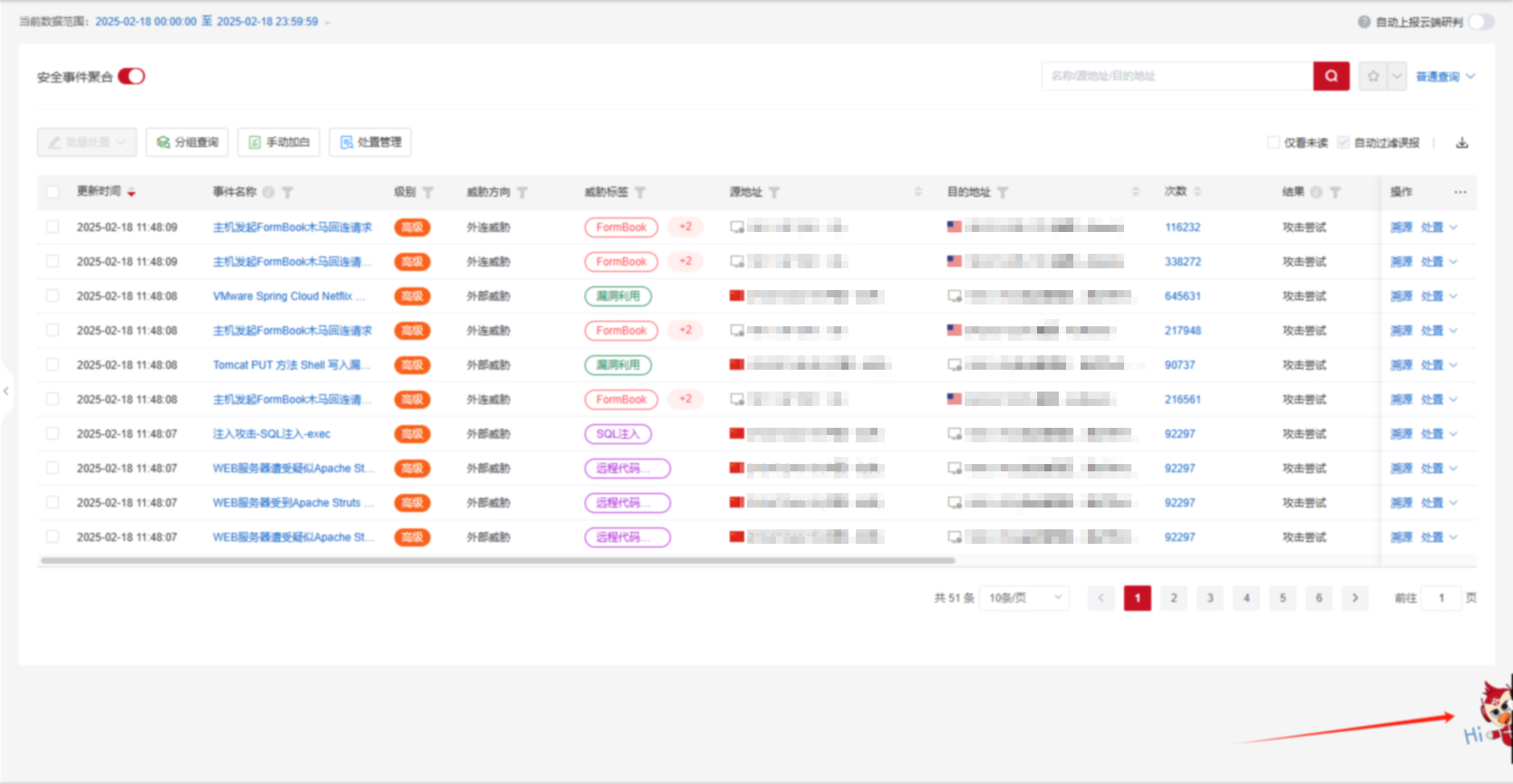Toggle the 自动上报云端研判 switch
This screenshot has height=784, width=1513.
[1480, 22]
